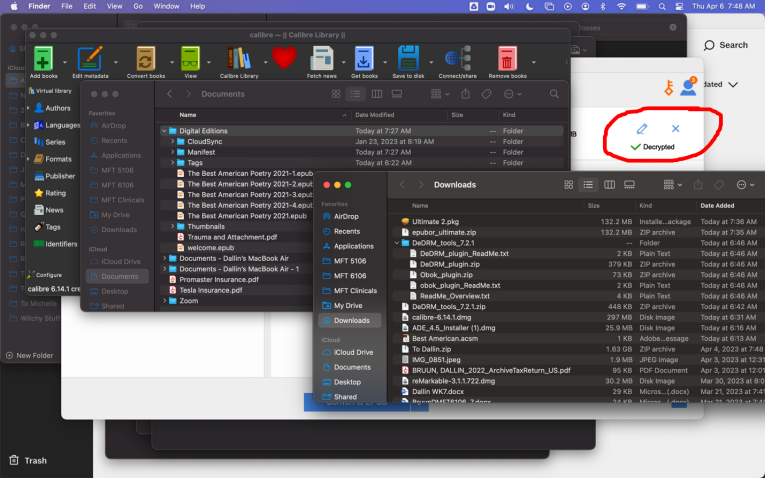This screenshot has height=478, width=765.
Task: Open the Edit metadata tool in calibre
Action: coord(90,60)
